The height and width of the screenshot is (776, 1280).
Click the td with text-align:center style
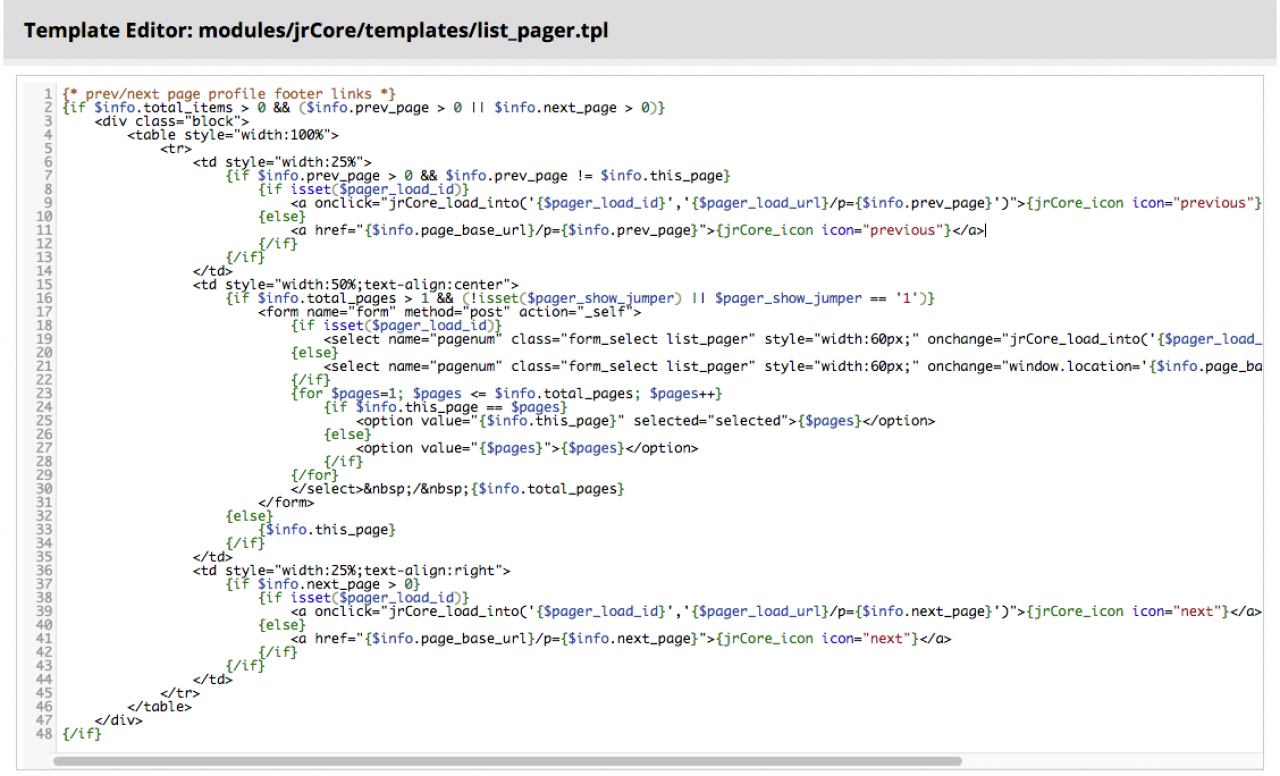click(356, 284)
